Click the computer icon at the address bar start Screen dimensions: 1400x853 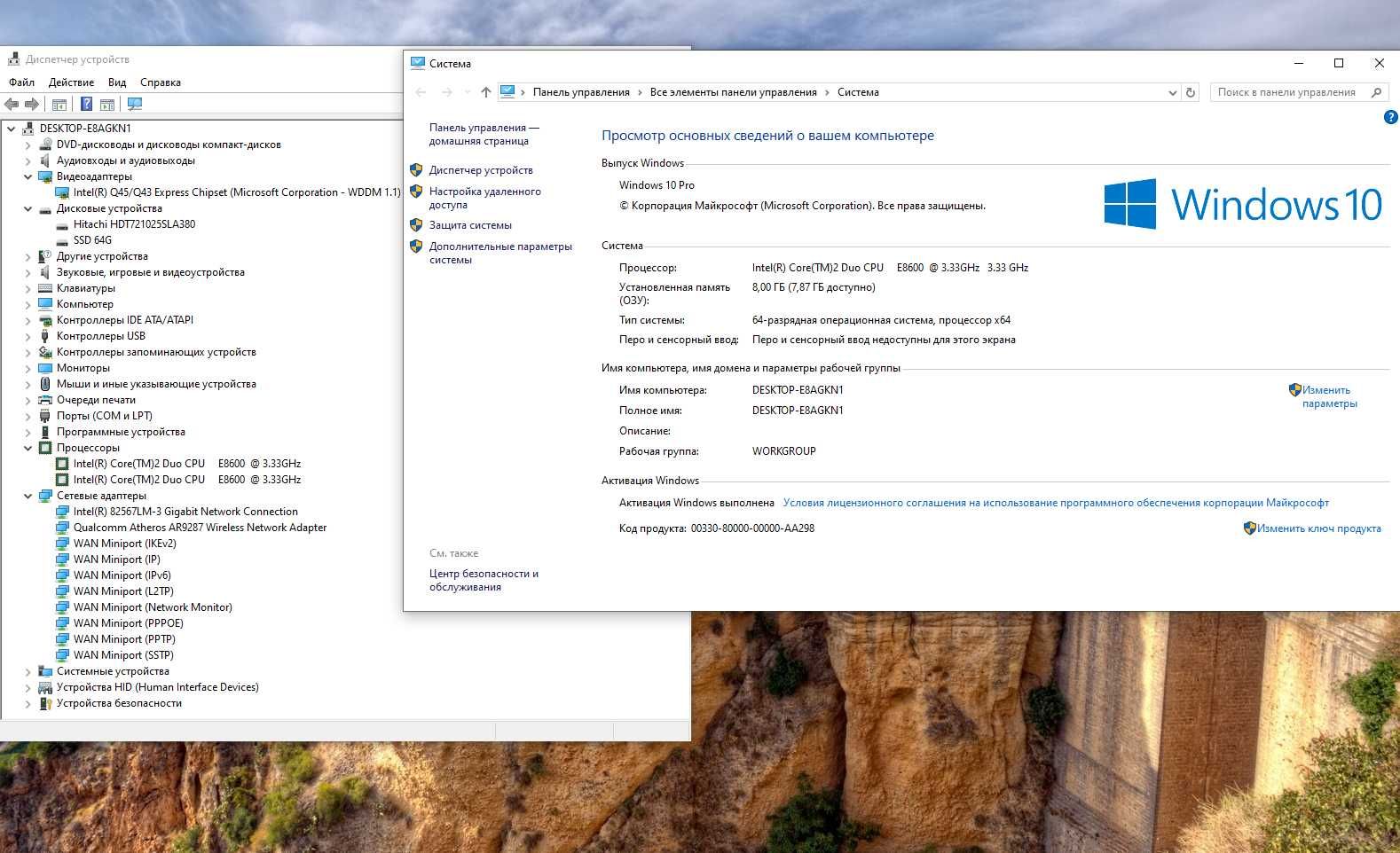[x=507, y=91]
